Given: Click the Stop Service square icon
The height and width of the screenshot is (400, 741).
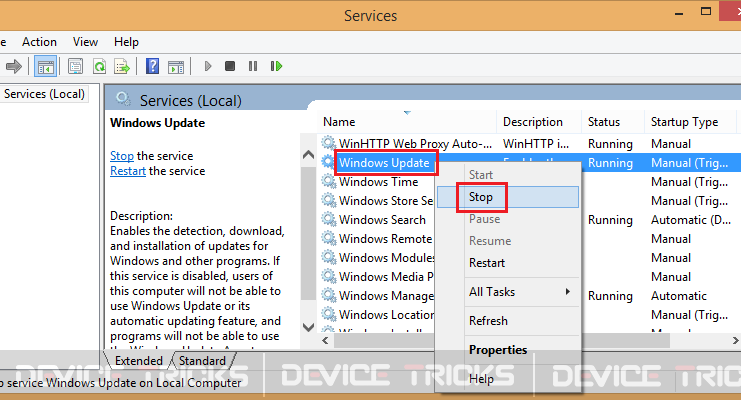Looking at the screenshot, I should coord(230,66).
